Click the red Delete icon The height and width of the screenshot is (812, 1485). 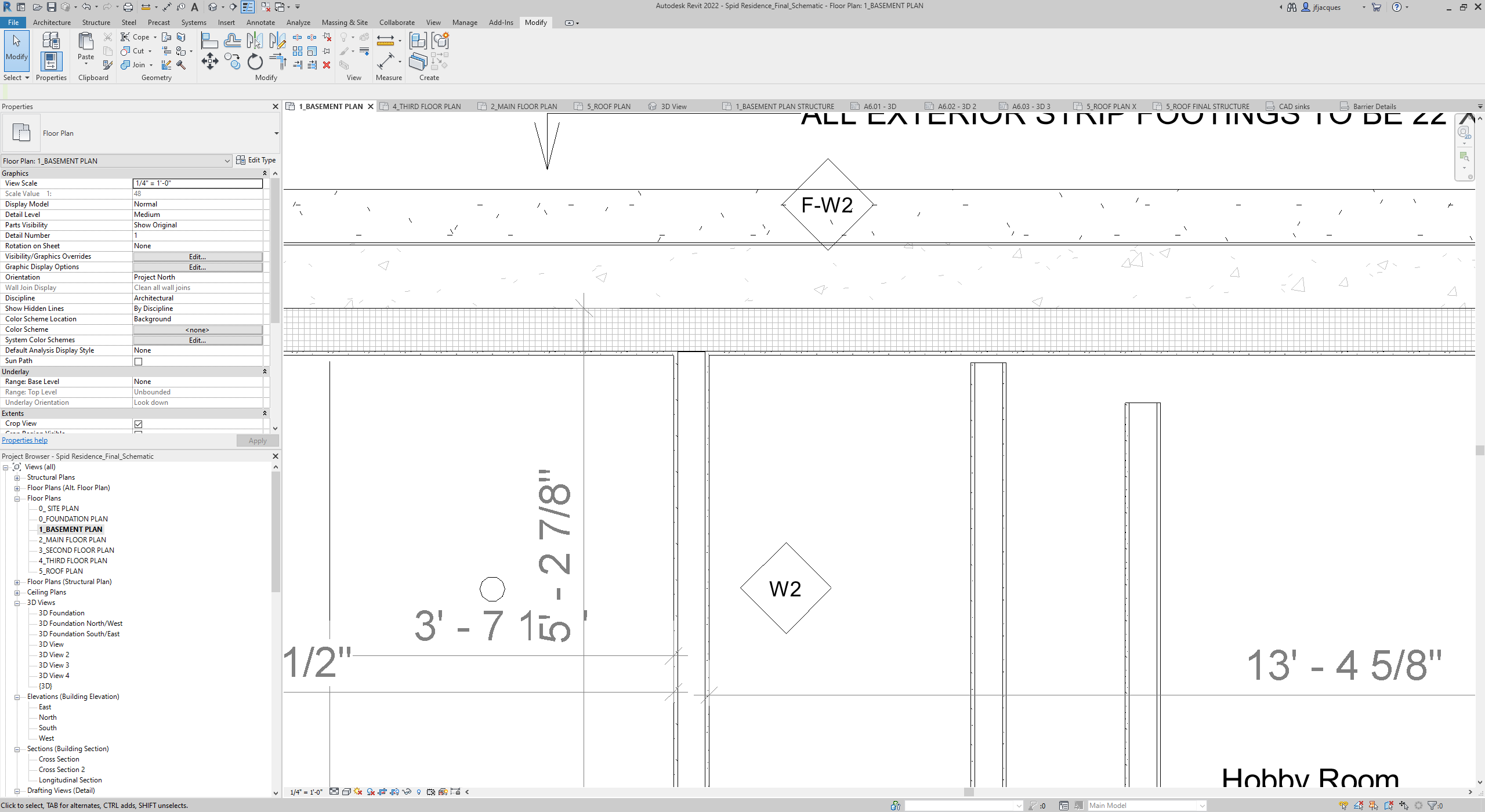[x=327, y=65]
